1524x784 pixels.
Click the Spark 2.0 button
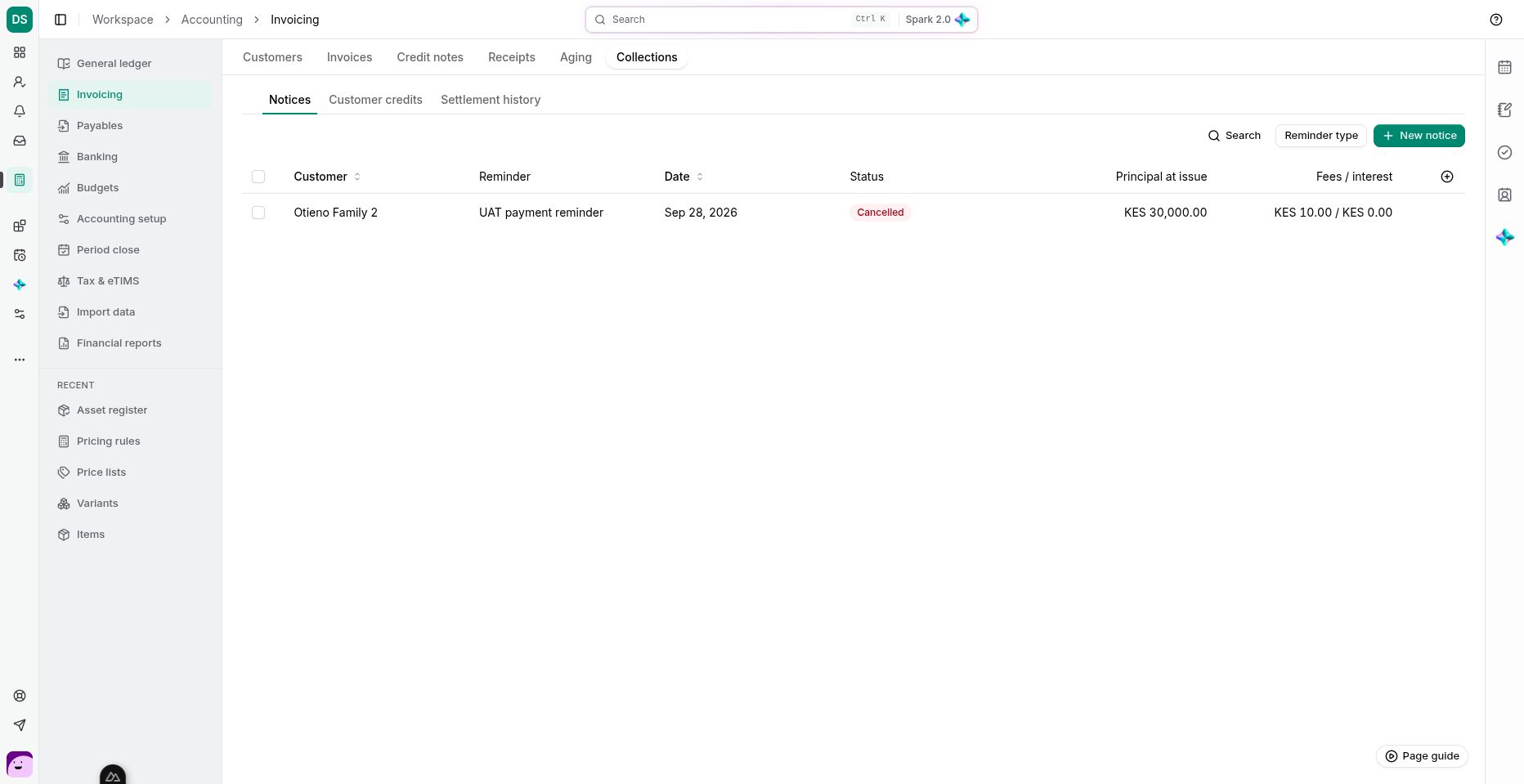(937, 20)
